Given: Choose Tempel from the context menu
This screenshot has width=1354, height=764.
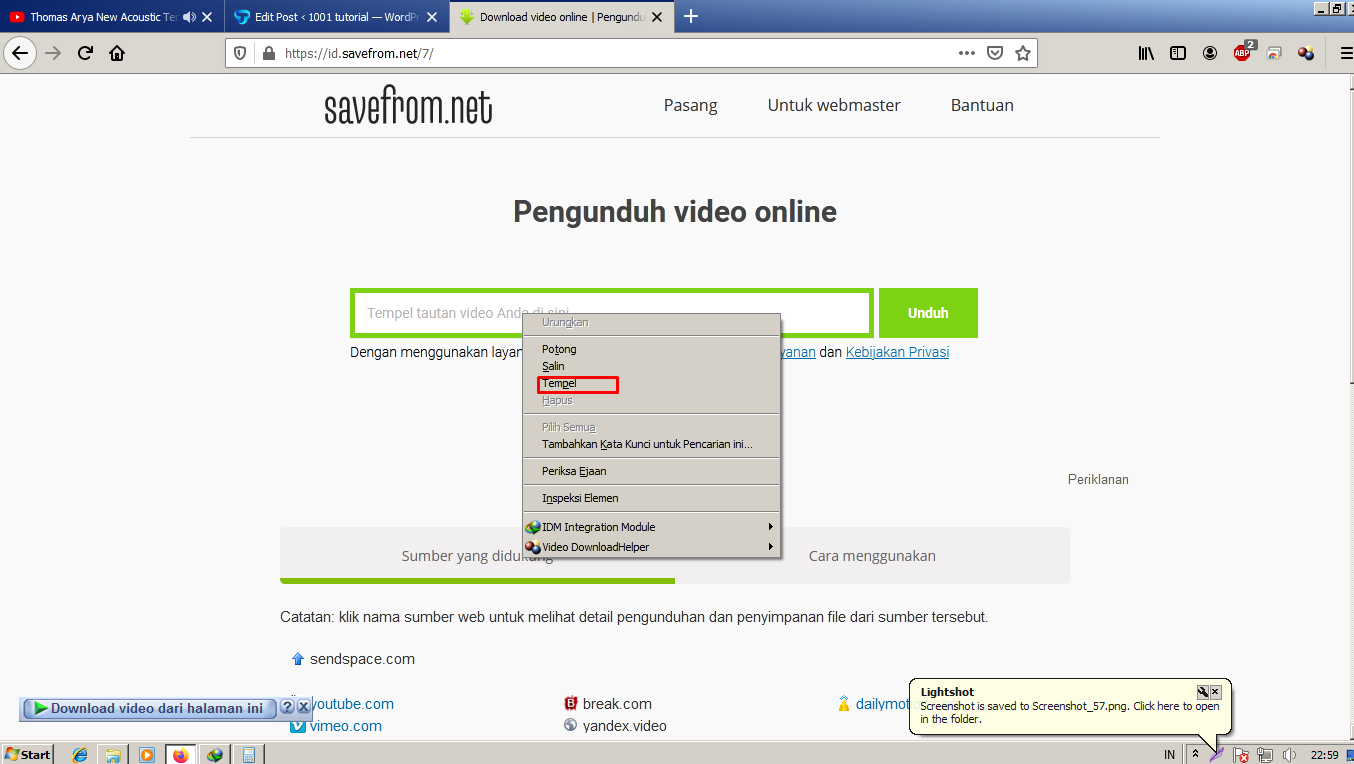Looking at the screenshot, I should pyautogui.click(x=651, y=384).
